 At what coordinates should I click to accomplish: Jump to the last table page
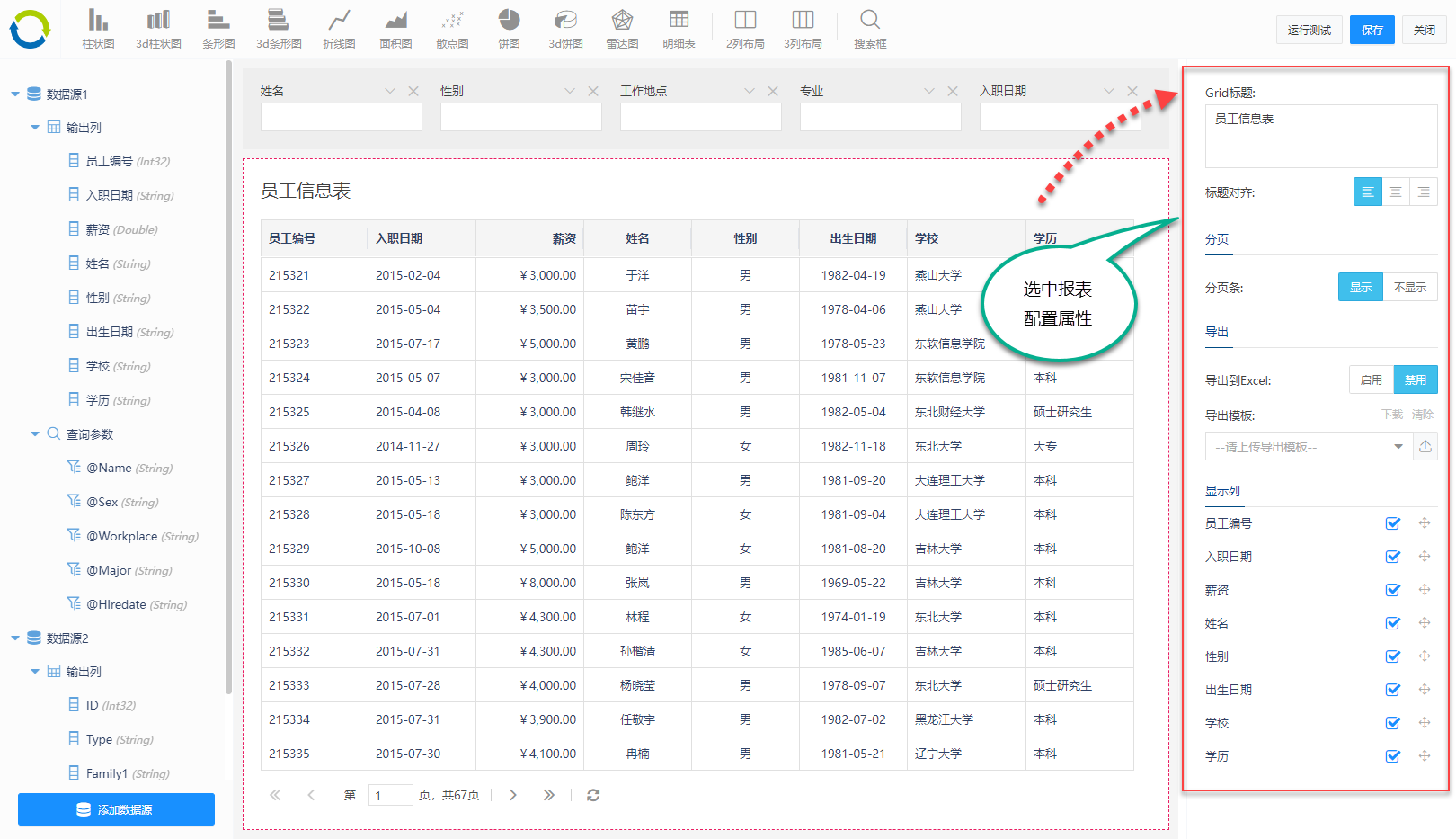click(x=549, y=795)
